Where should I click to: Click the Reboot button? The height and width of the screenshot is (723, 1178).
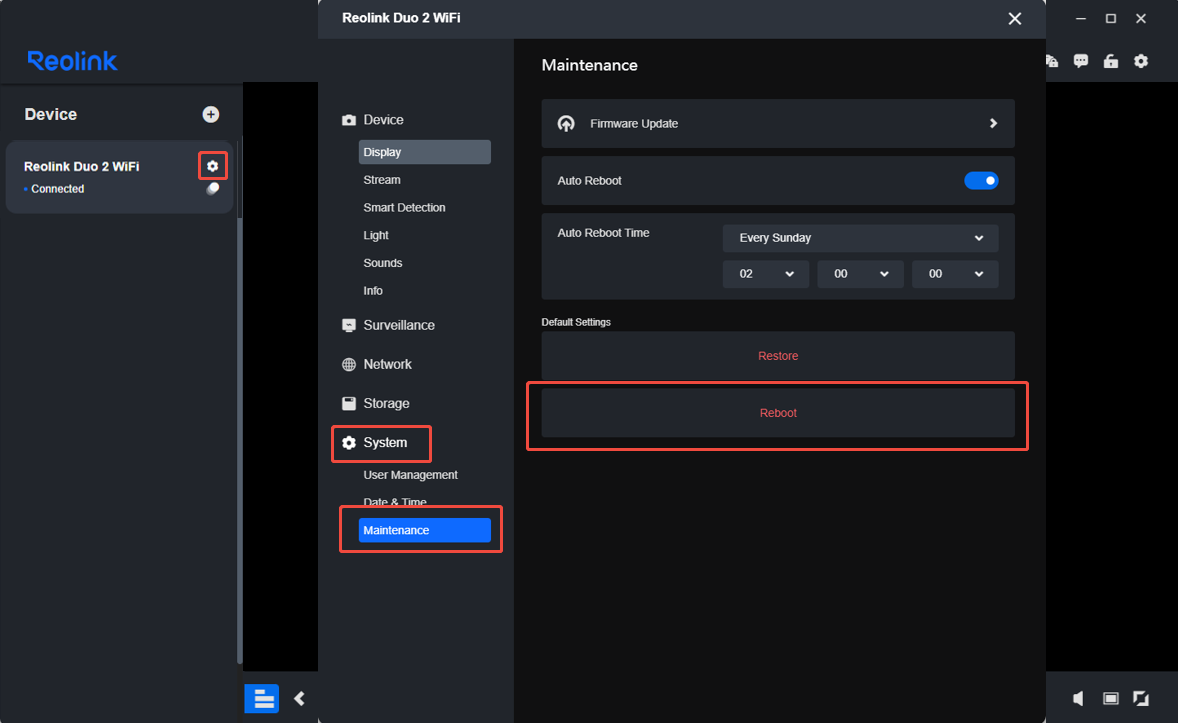[x=778, y=413]
